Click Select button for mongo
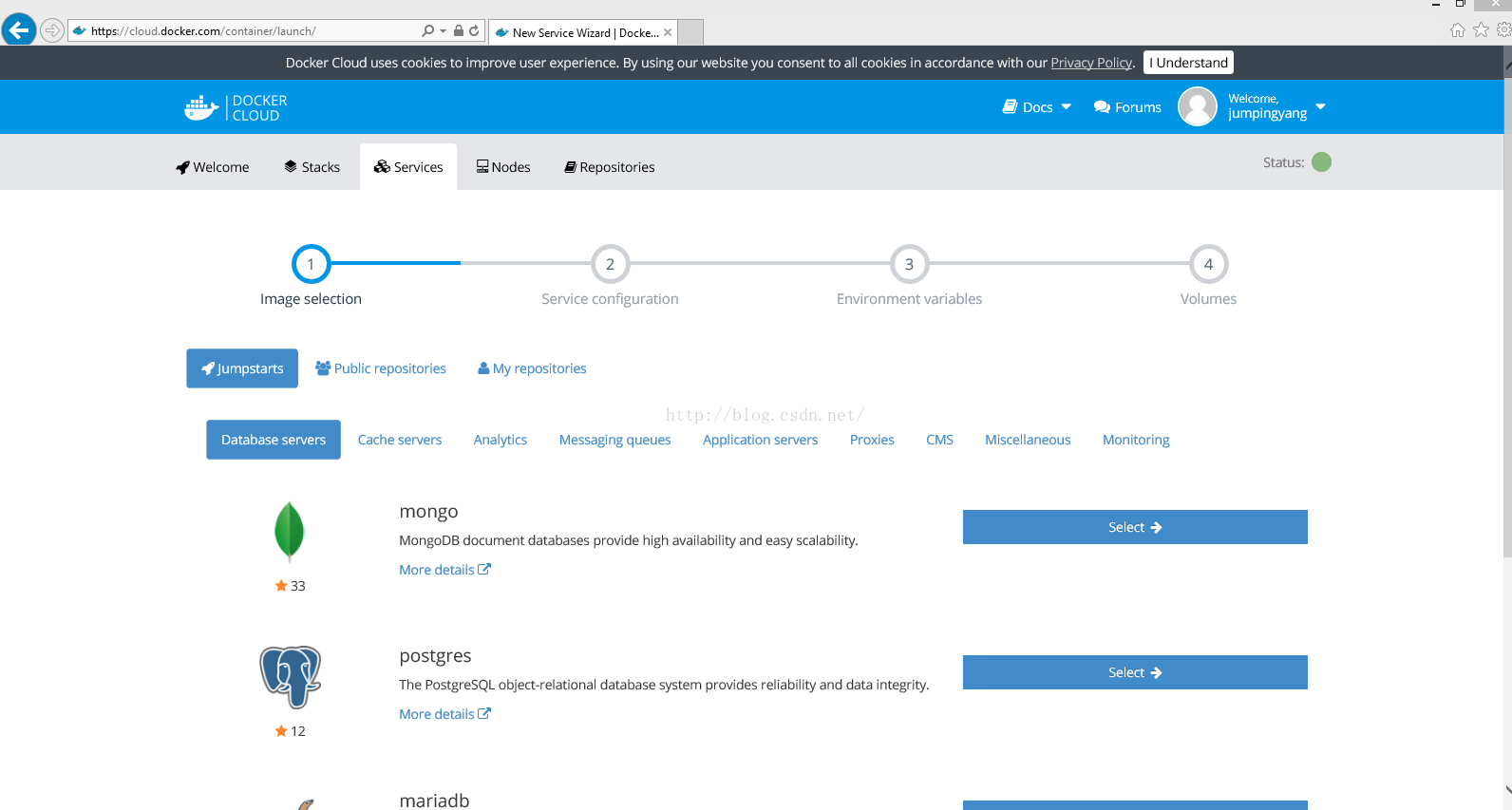The height and width of the screenshot is (810, 1512). point(1135,527)
